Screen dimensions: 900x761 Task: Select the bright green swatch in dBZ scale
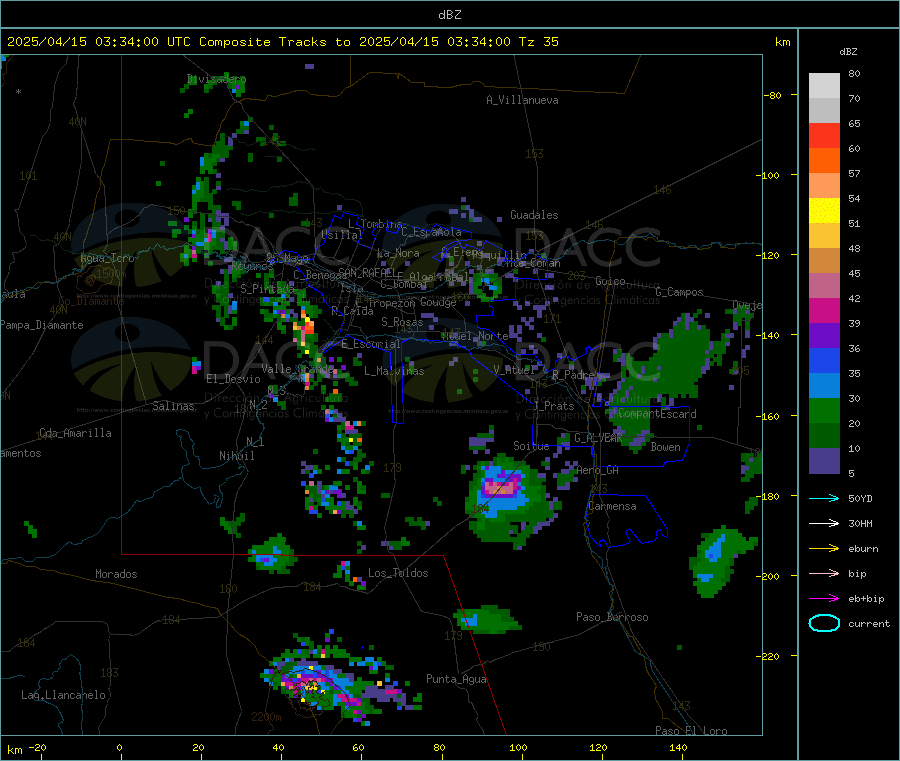[x=824, y=411]
